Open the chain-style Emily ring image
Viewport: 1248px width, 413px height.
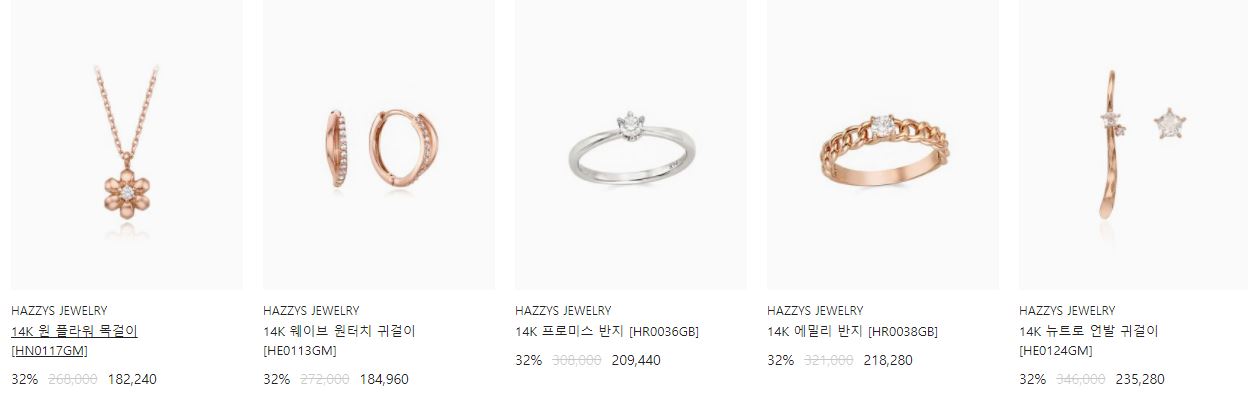pyautogui.click(x=883, y=144)
